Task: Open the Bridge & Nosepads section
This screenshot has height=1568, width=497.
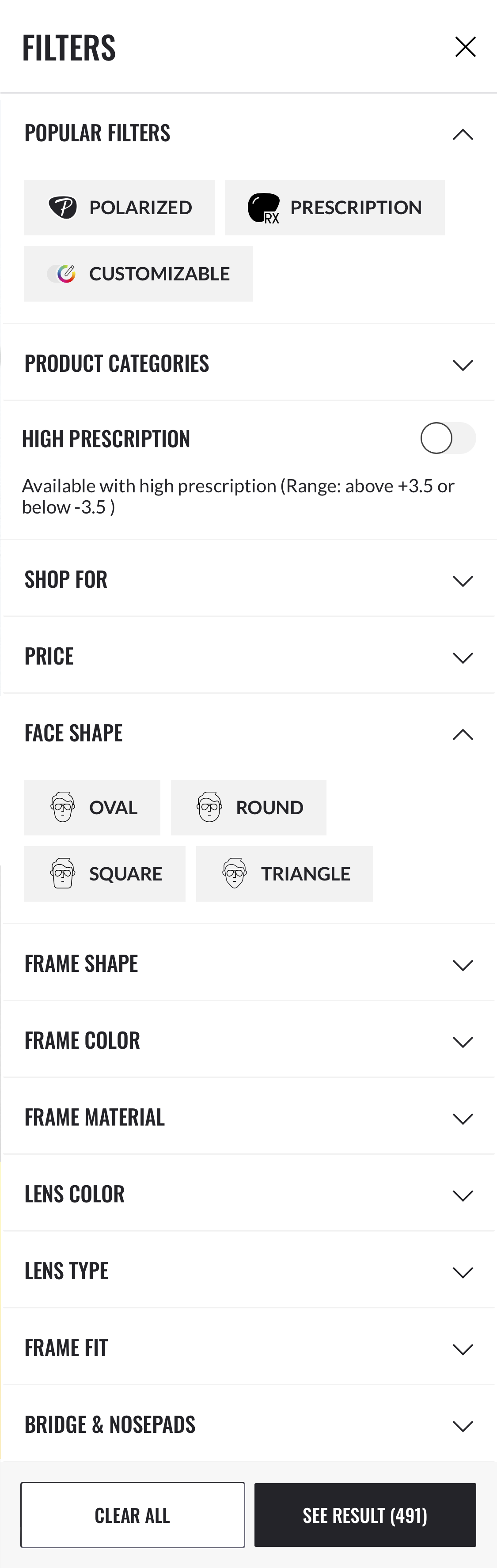Action: tap(463, 1424)
